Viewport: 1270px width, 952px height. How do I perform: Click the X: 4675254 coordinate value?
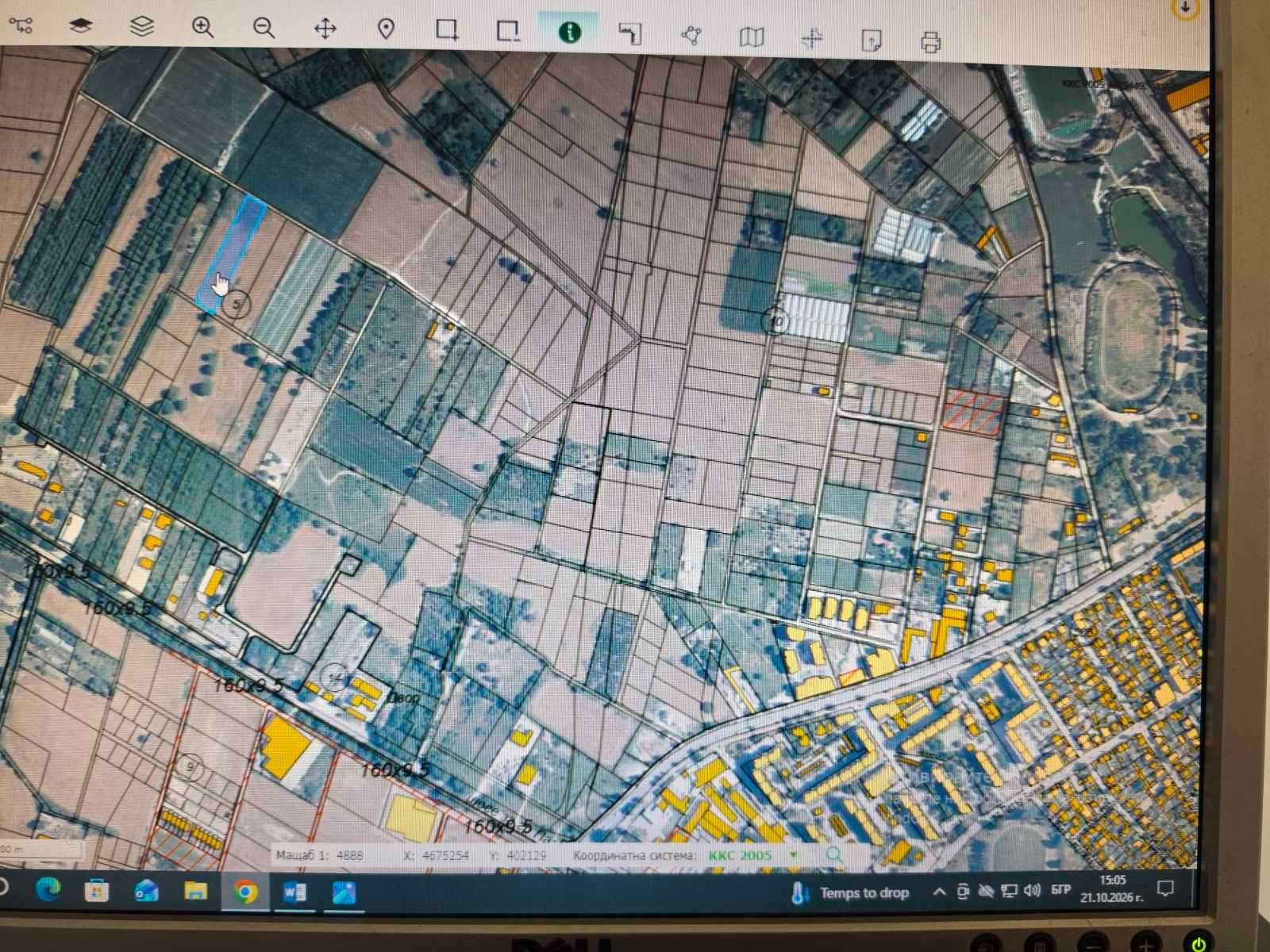[436, 855]
